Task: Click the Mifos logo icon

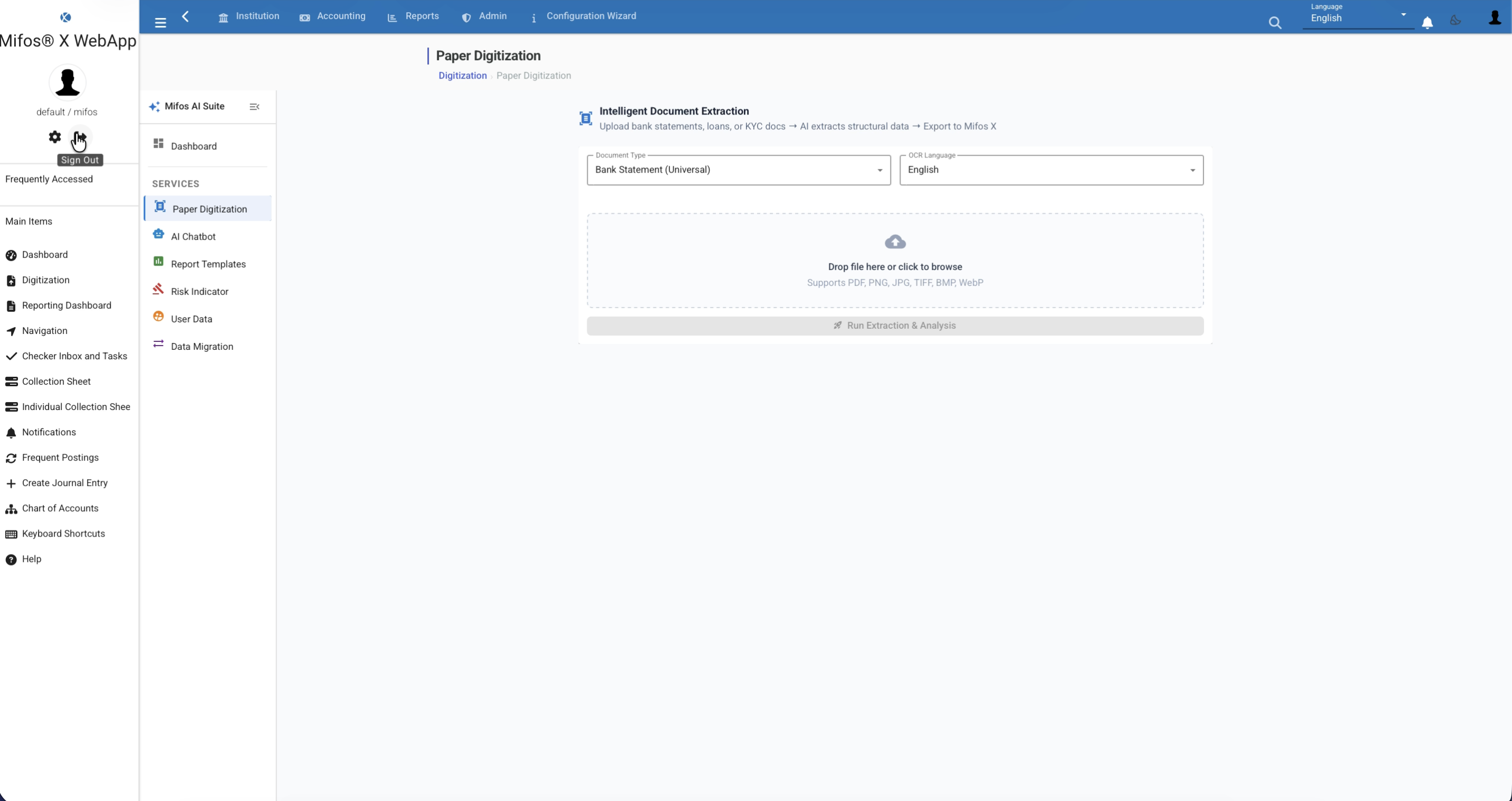Action: [66, 17]
